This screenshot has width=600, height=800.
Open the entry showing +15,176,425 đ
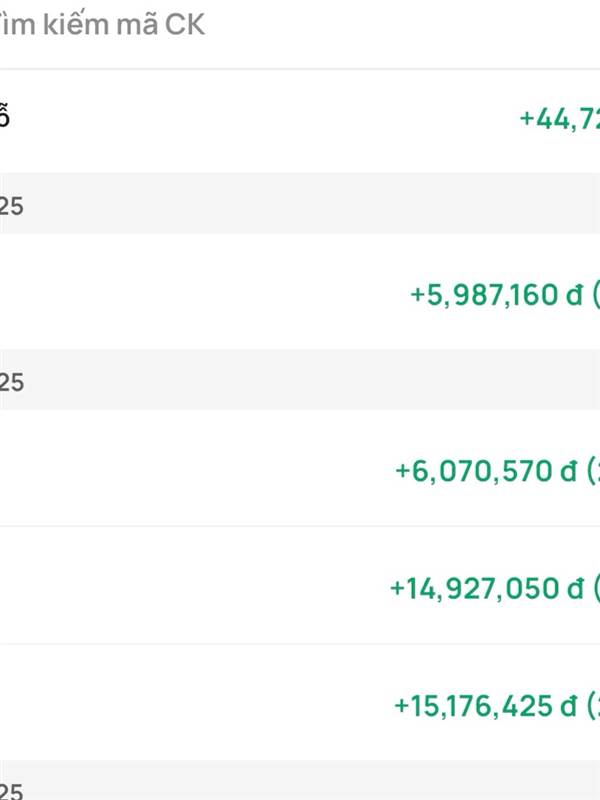click(x=300, y=703)
